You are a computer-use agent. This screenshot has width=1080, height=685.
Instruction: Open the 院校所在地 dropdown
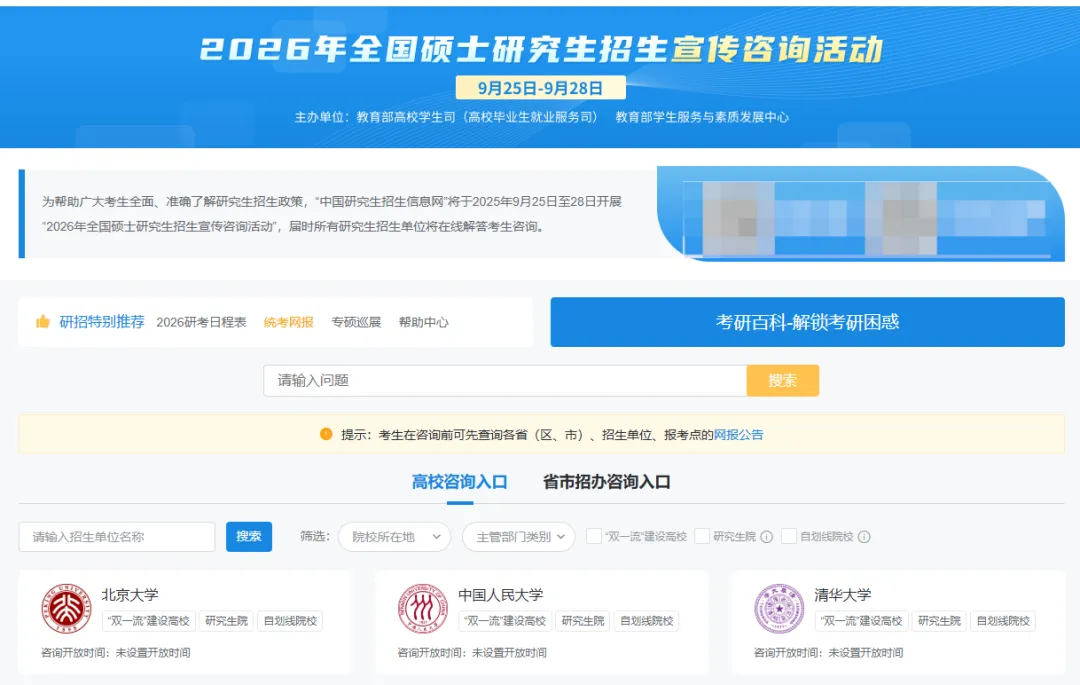tap(395, 537)
